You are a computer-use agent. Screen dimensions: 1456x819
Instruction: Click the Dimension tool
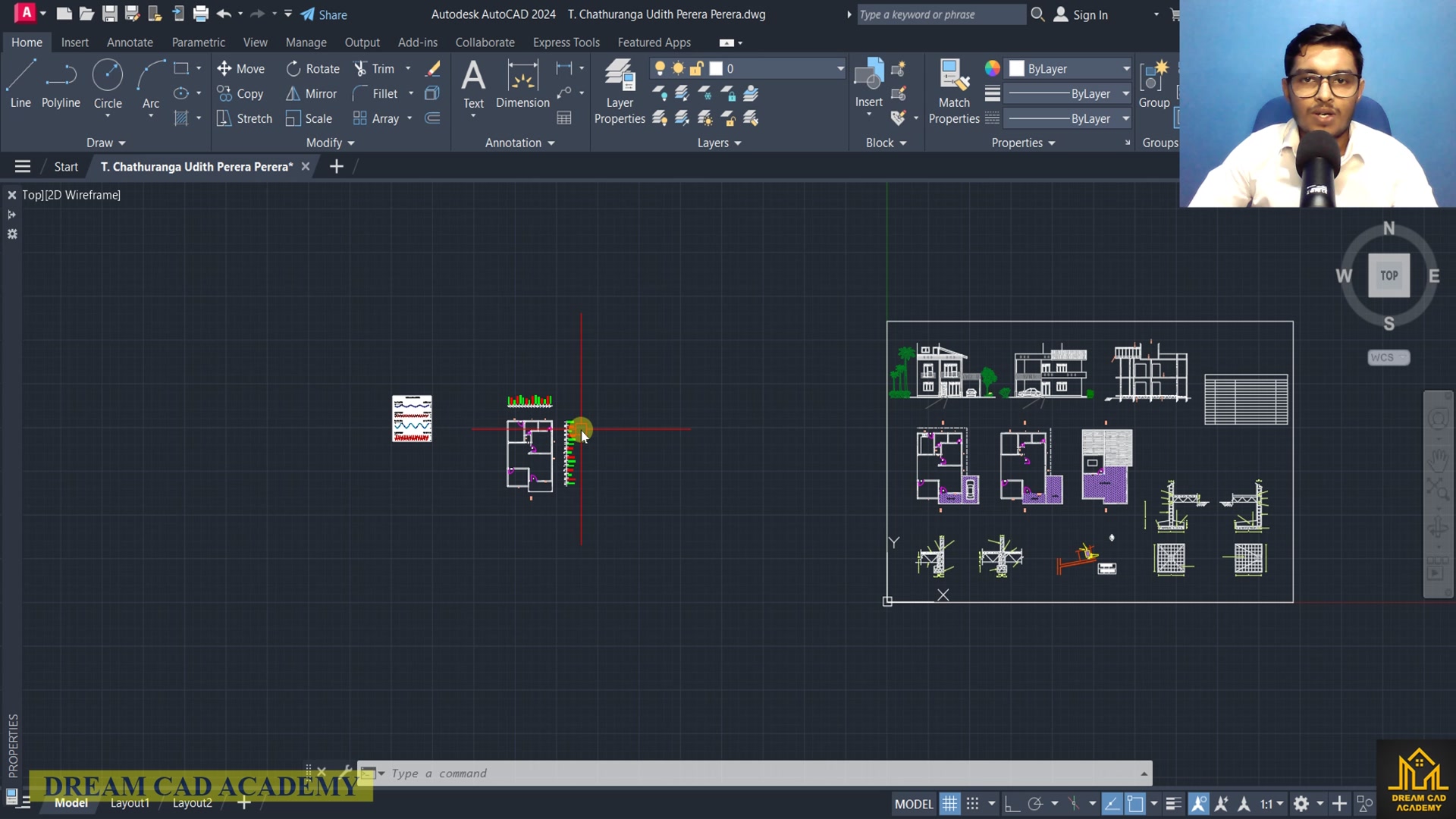[522, 83]
